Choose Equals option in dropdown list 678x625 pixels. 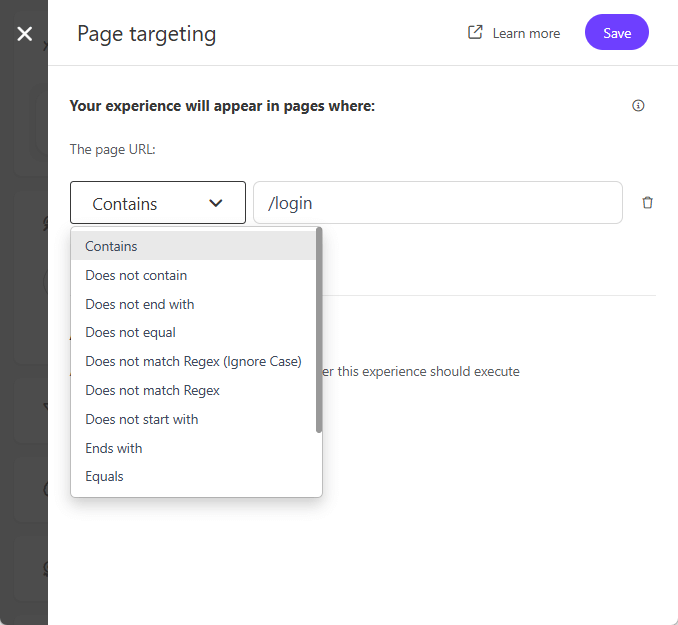click(193, 476)
